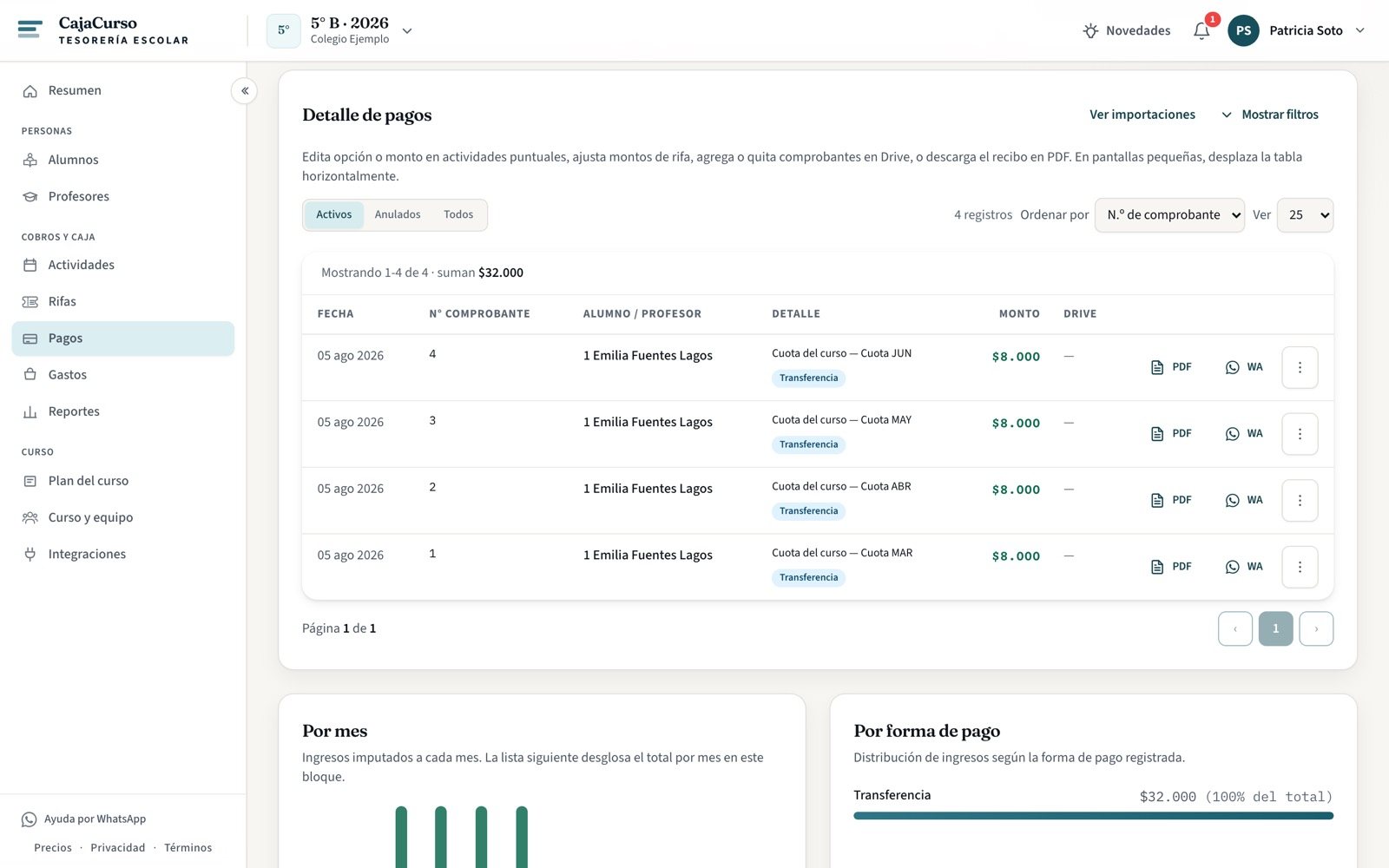This screenshot has width=1389, height=868.
Task: Open the Términos link
Action: coord(188,848)
